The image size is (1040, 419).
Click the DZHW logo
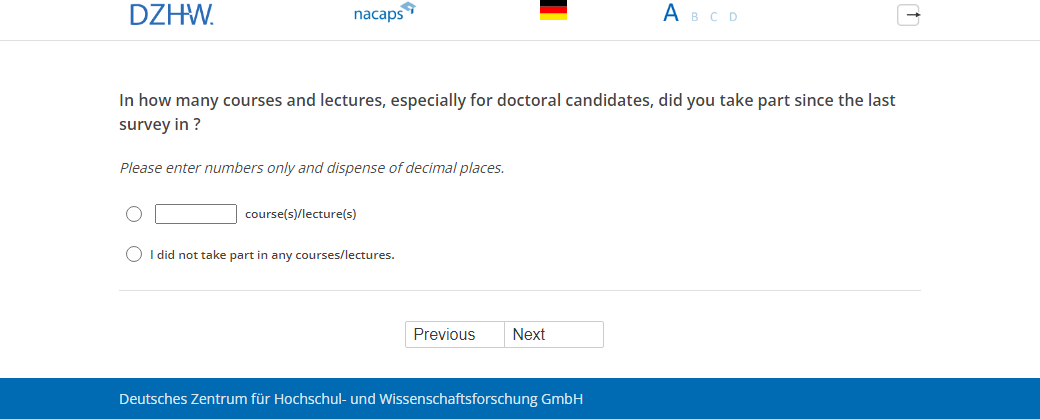point(171,14)
